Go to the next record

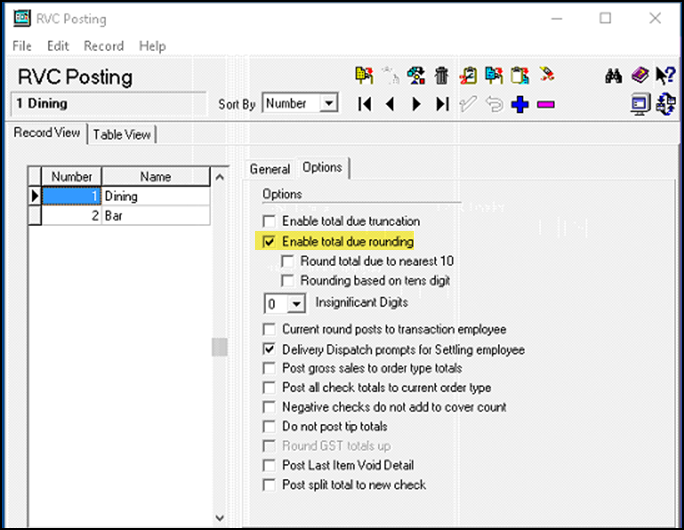pyautogui.click(x=416, y=103)
